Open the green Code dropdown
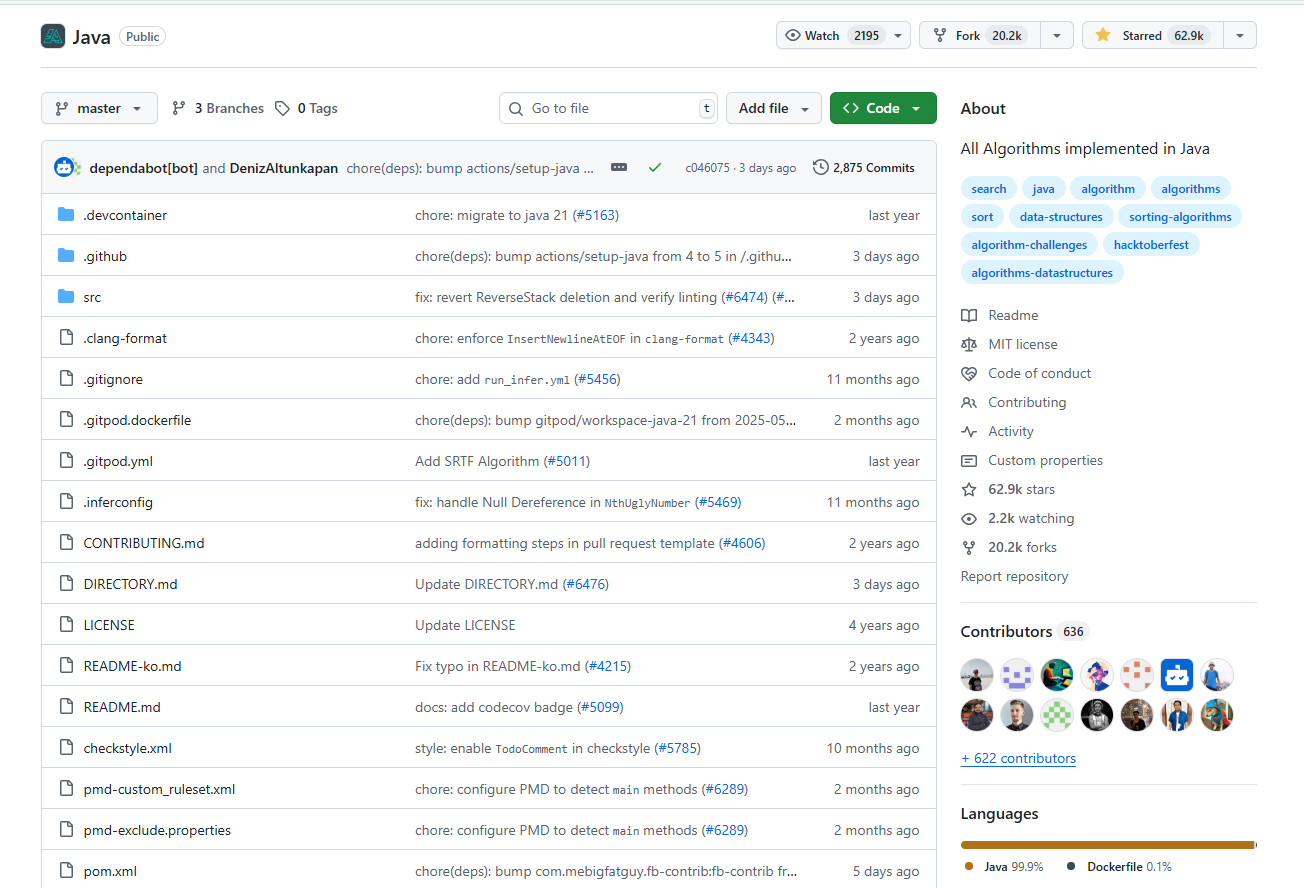 point(883,108)
